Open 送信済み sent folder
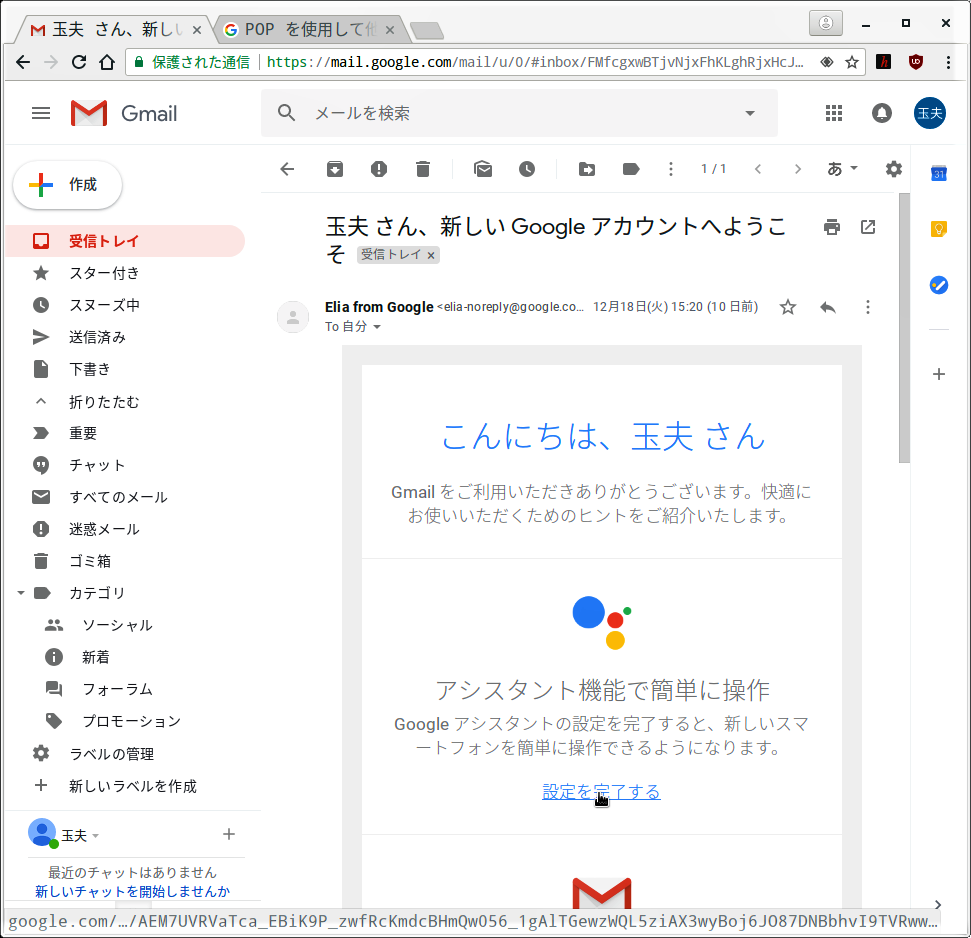 pyautogui.click(x=97, y=337)
